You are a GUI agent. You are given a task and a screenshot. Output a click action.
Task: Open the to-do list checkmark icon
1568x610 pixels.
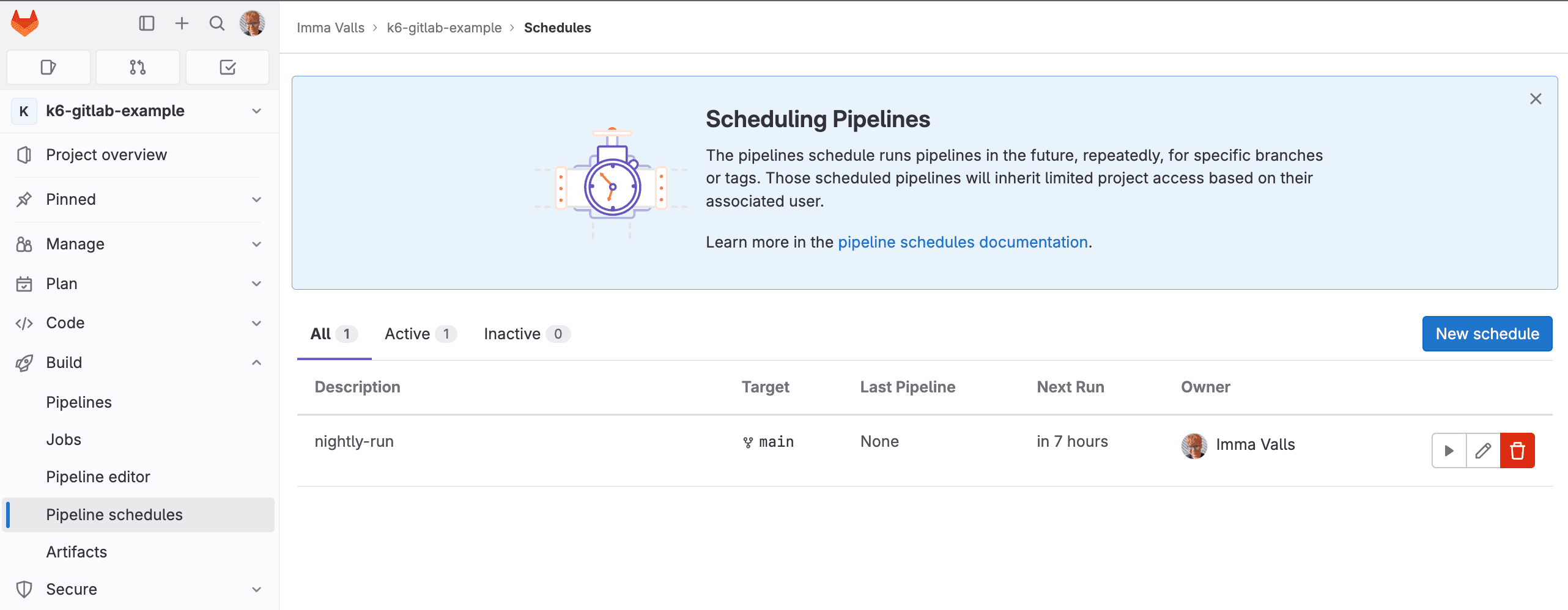point(227,67)
